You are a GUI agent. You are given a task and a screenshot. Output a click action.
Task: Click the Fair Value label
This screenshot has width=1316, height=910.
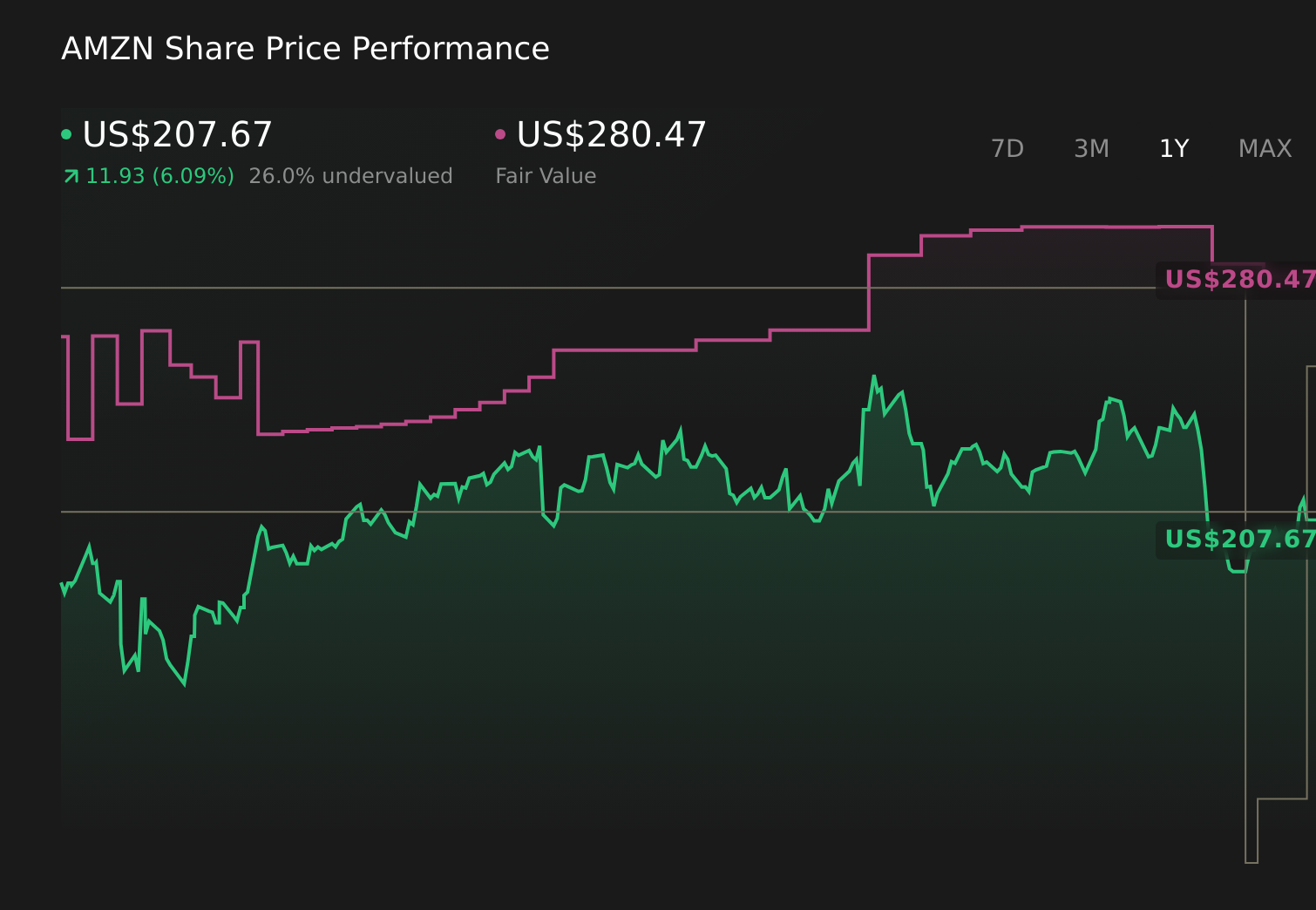[546, 176]
